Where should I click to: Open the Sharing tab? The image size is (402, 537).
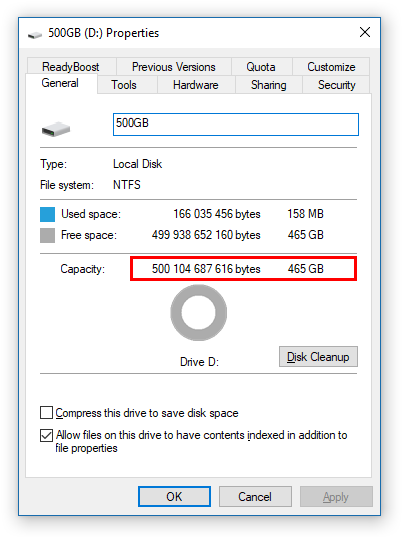tap(268, 85)
